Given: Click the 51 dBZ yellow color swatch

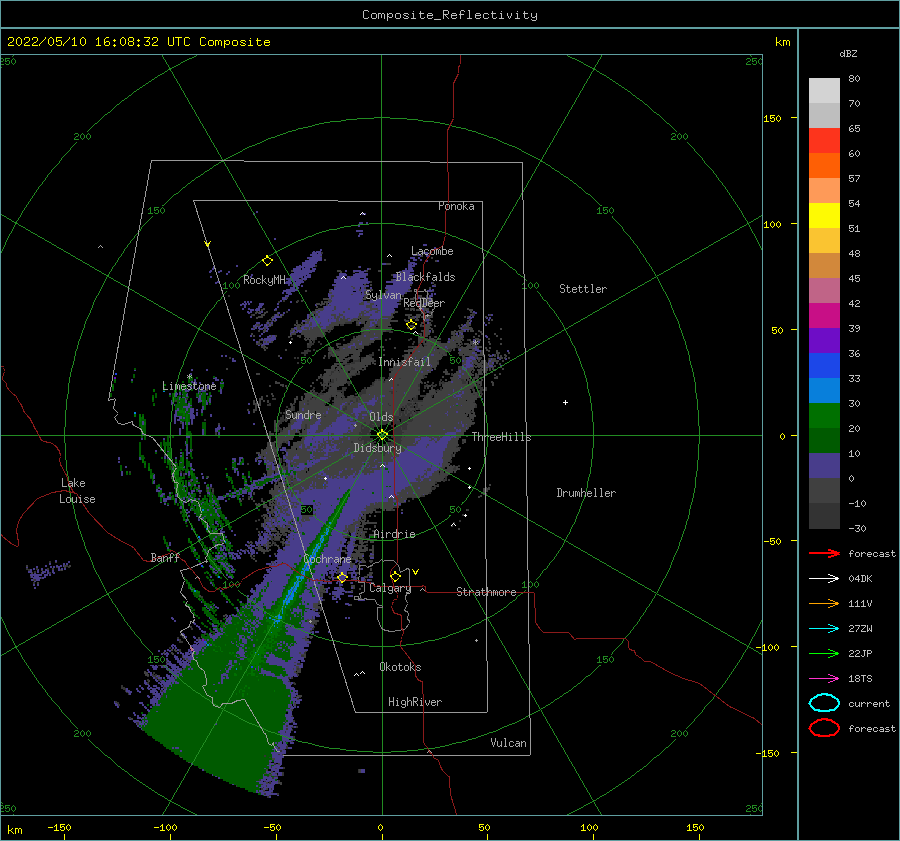Looking at the screenshot, I should point(824,215).
